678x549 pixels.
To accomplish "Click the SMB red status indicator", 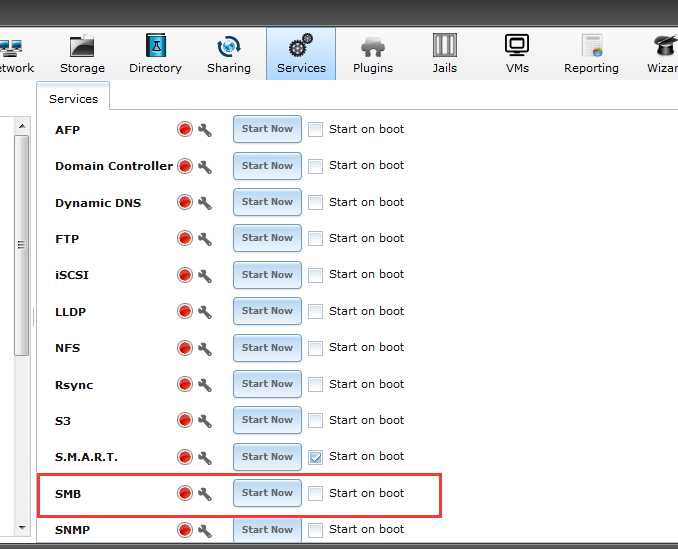I will tap(185, 493).
